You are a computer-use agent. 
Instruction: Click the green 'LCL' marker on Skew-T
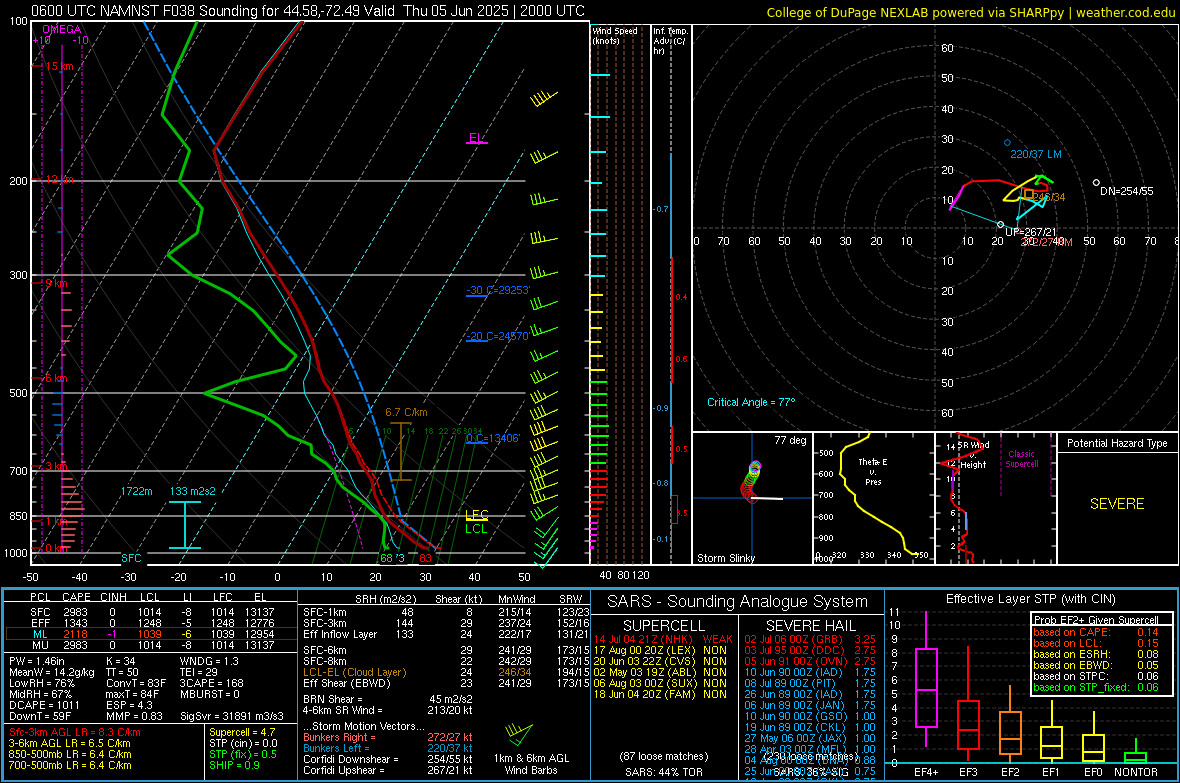coord(476,529)
